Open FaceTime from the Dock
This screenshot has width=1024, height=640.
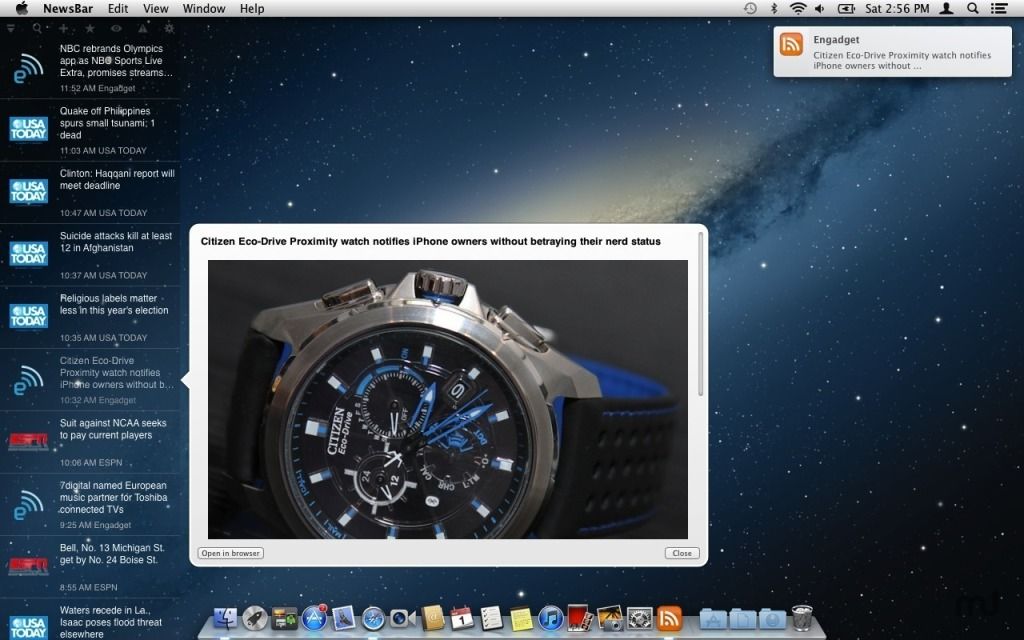coord(402,618)
